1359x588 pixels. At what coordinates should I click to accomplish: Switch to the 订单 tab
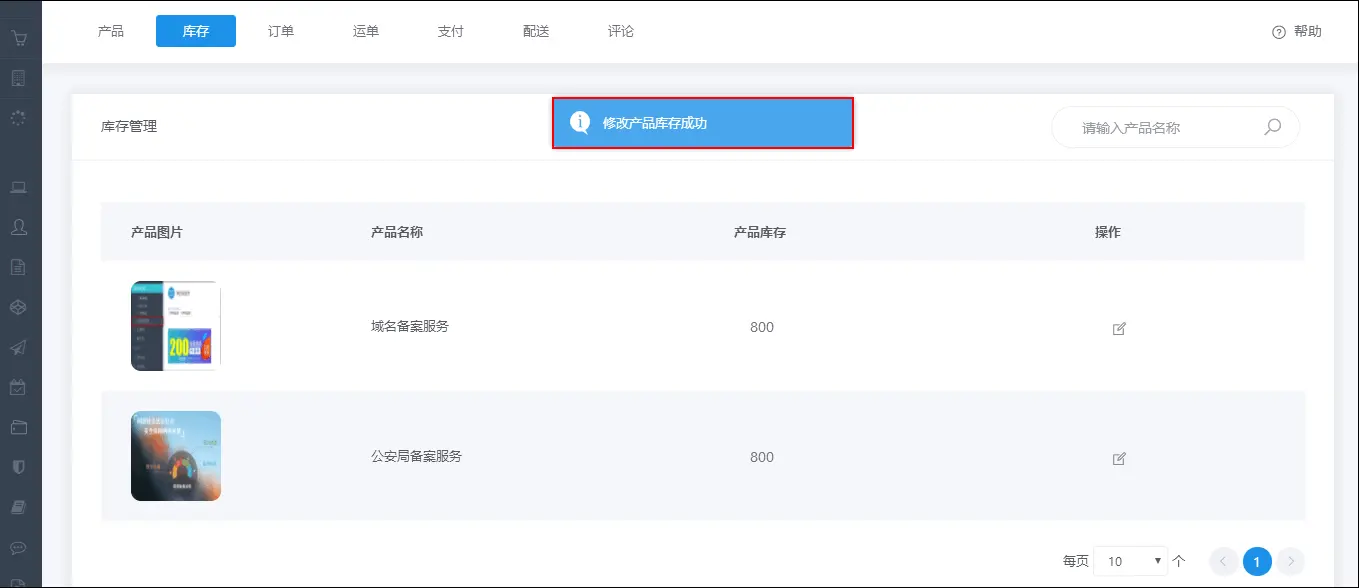(281, 31)
